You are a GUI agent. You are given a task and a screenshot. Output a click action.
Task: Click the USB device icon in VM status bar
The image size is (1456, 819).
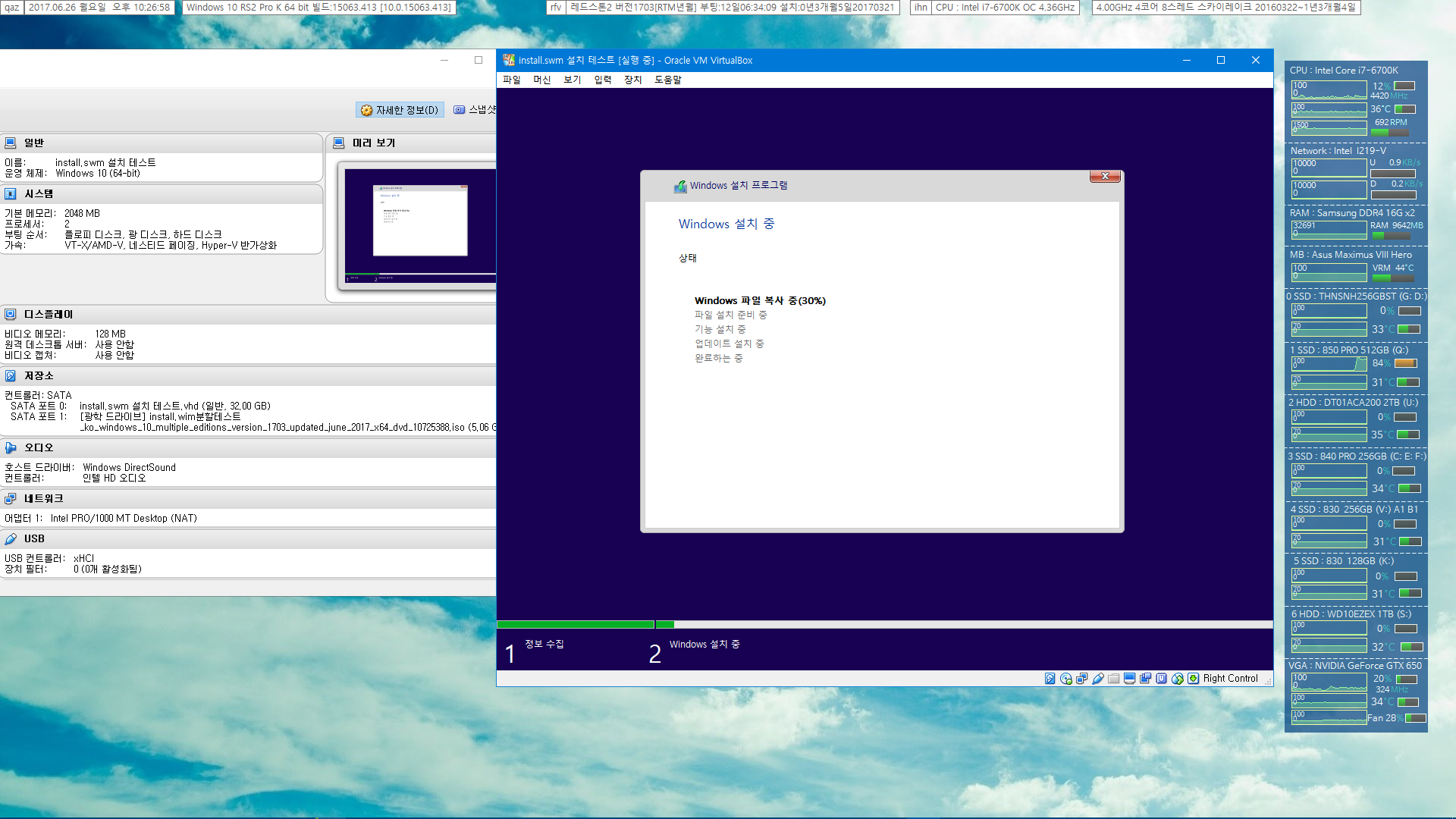point(1097,679)
